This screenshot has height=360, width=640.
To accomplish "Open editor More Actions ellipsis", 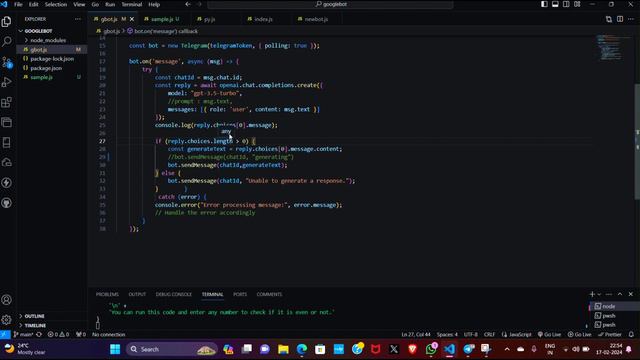I will point(631,19).
